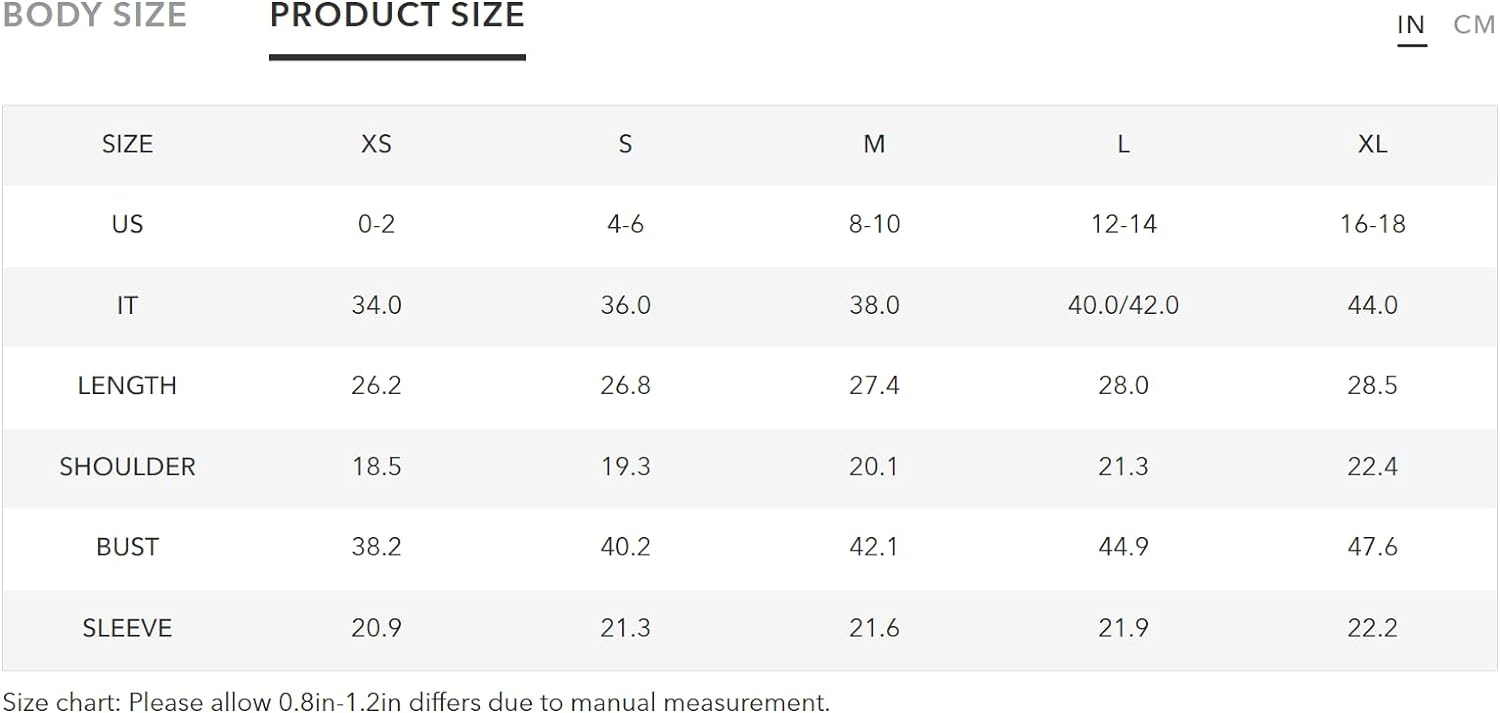Click the XS size column header
This screenshot has height=713, width=1500.
point(376,144)
